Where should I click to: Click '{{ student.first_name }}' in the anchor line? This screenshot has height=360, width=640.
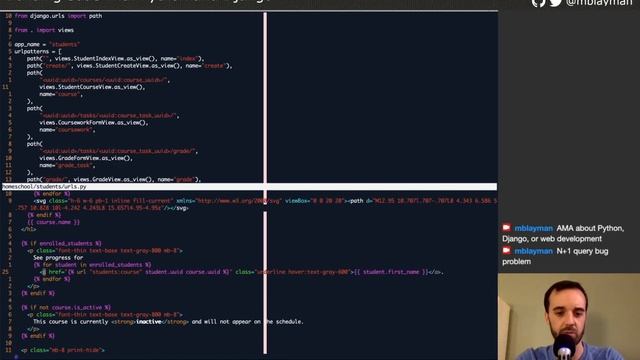tap(391, 272)
